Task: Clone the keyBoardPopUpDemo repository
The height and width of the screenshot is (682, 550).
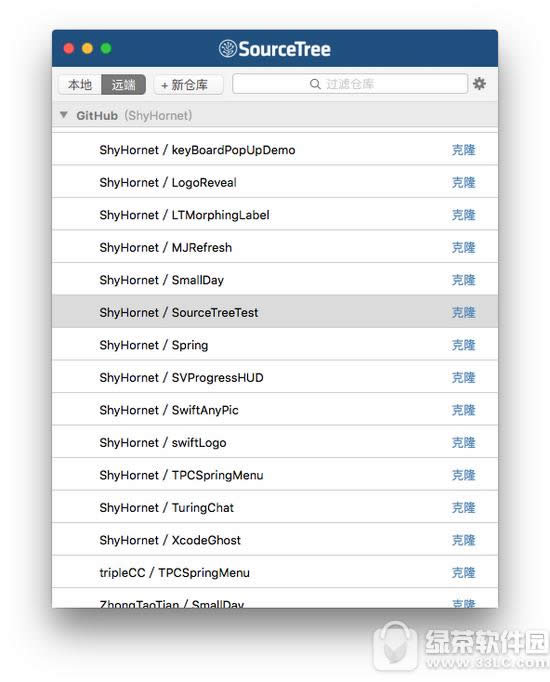Action: point(463,150)
